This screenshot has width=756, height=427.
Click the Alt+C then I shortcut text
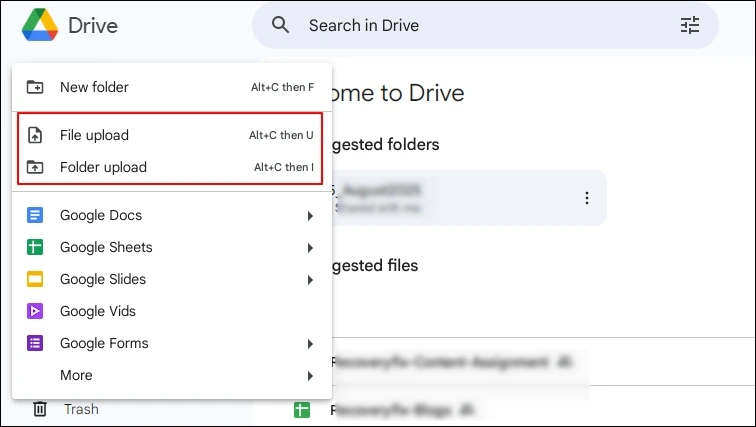(284, 167)
